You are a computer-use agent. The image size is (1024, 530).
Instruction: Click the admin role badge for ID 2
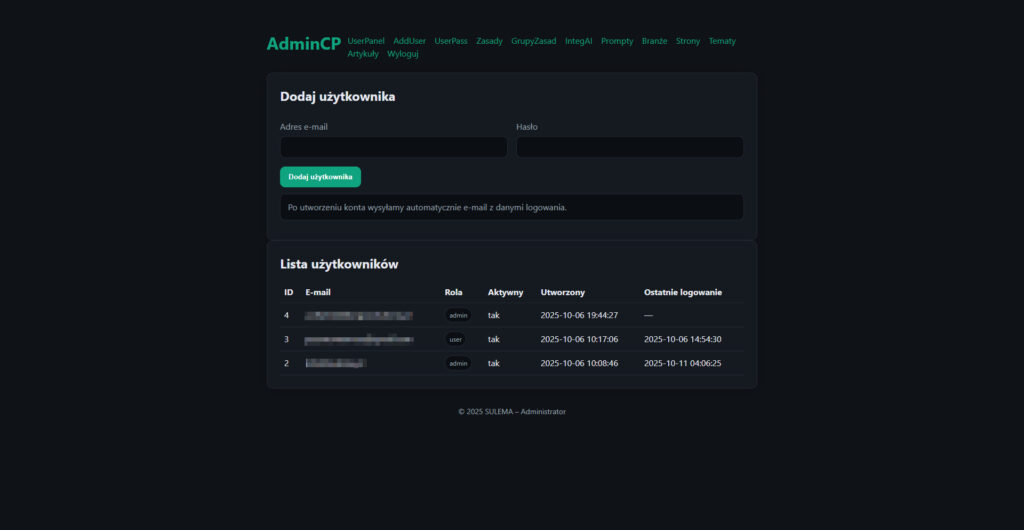(458, 363)
